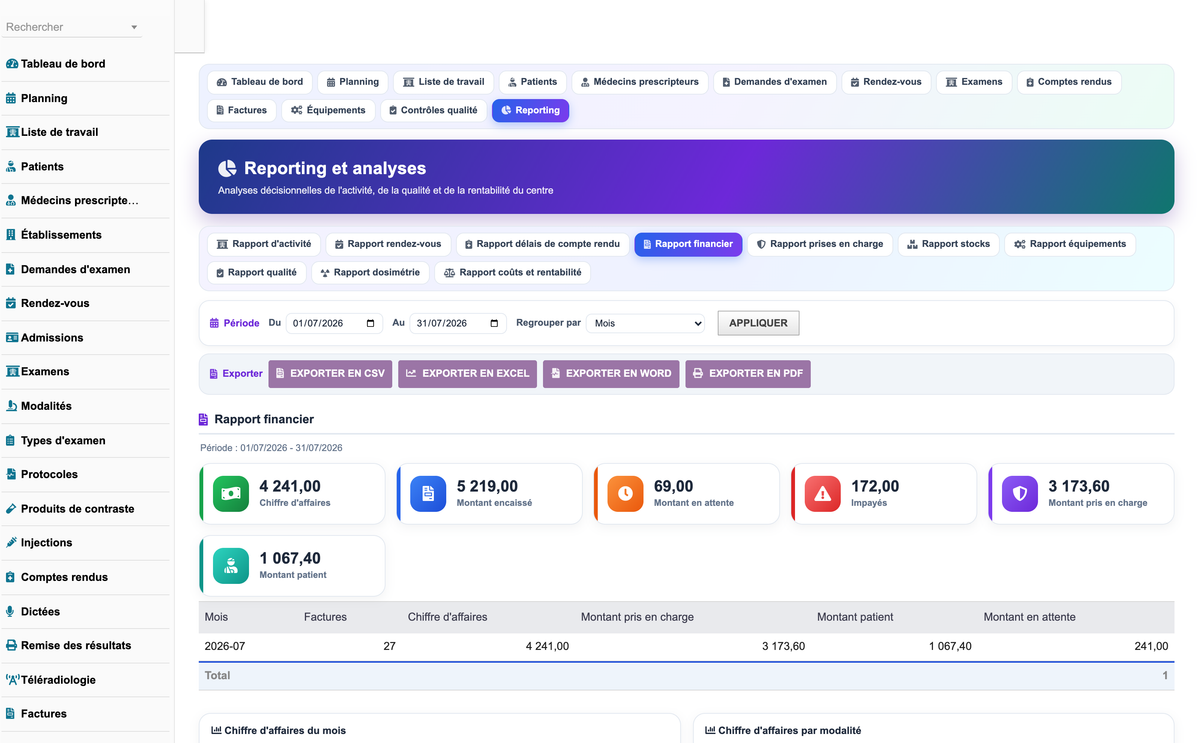
Task: Click EXPORTER EN PDF button
Action: coord(748,374)
